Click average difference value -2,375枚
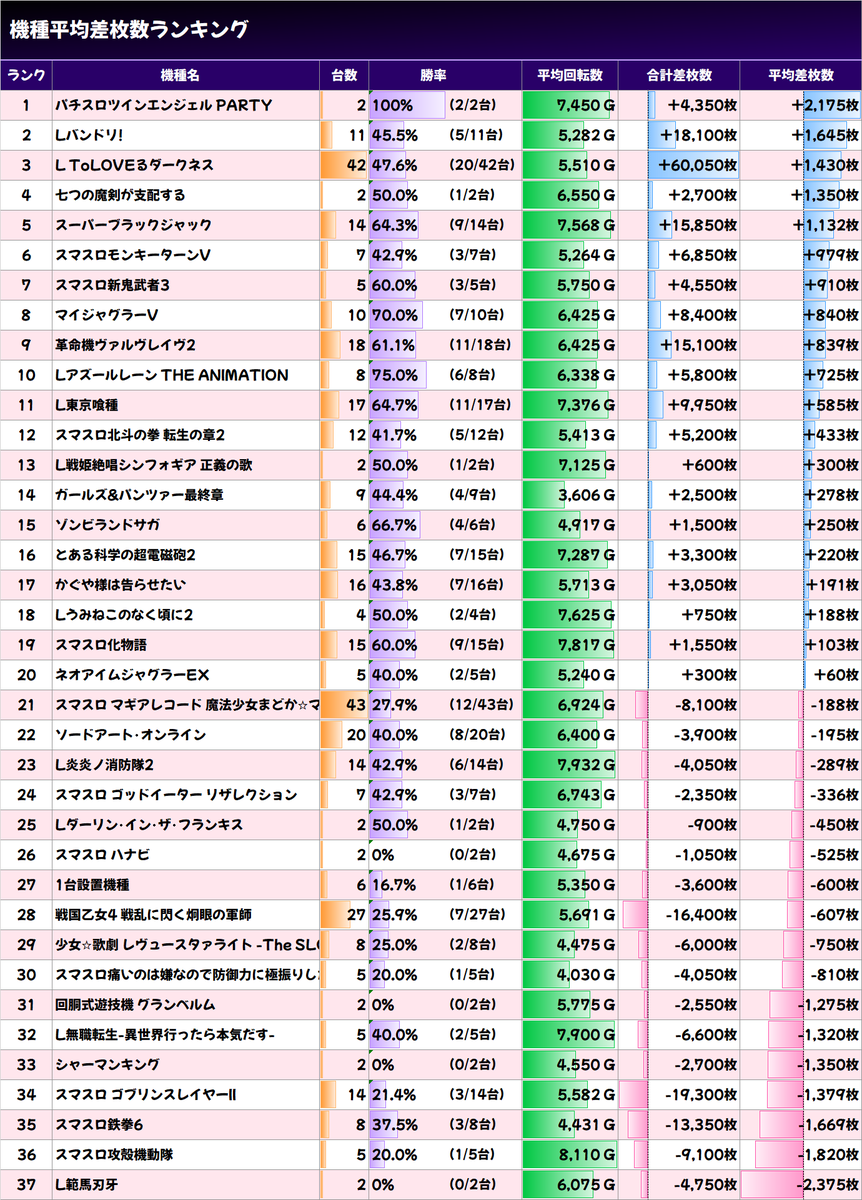 [x=827, y=1185]
